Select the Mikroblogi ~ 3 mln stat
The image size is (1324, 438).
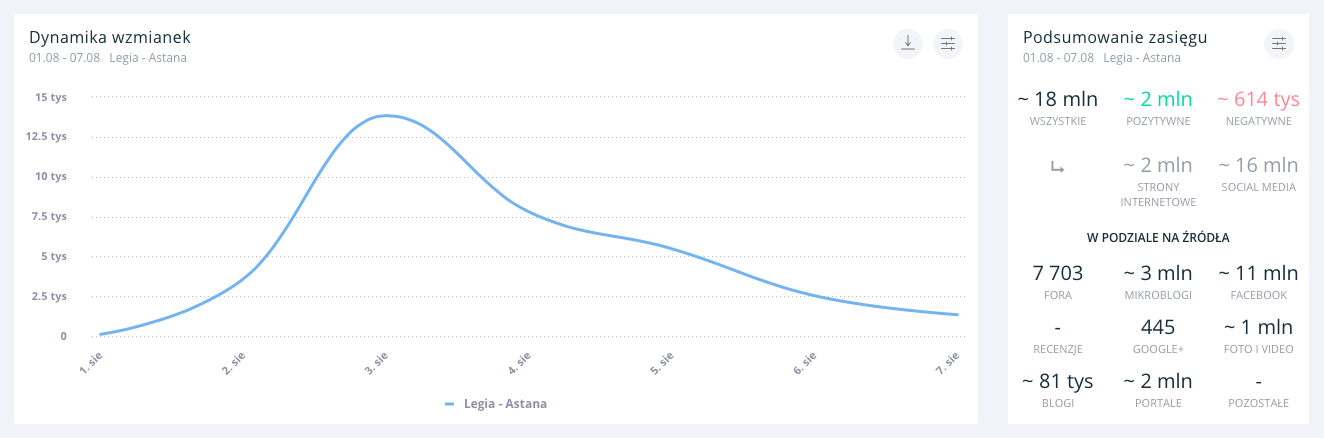pos(1158,273)
